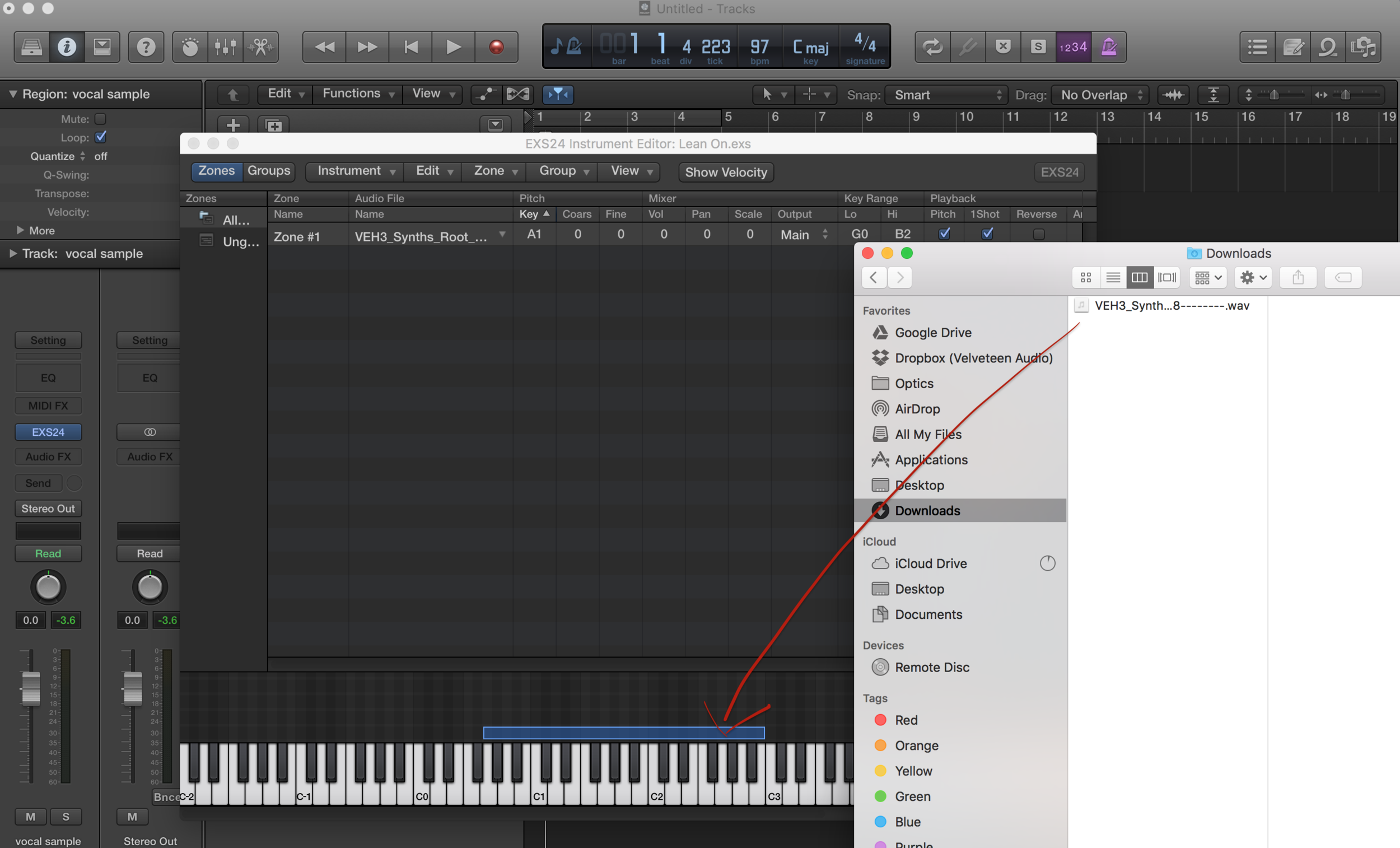The image size is (1400, 848).
Task: Open the Note Pads icon
Action: [x=1293, y=46]
